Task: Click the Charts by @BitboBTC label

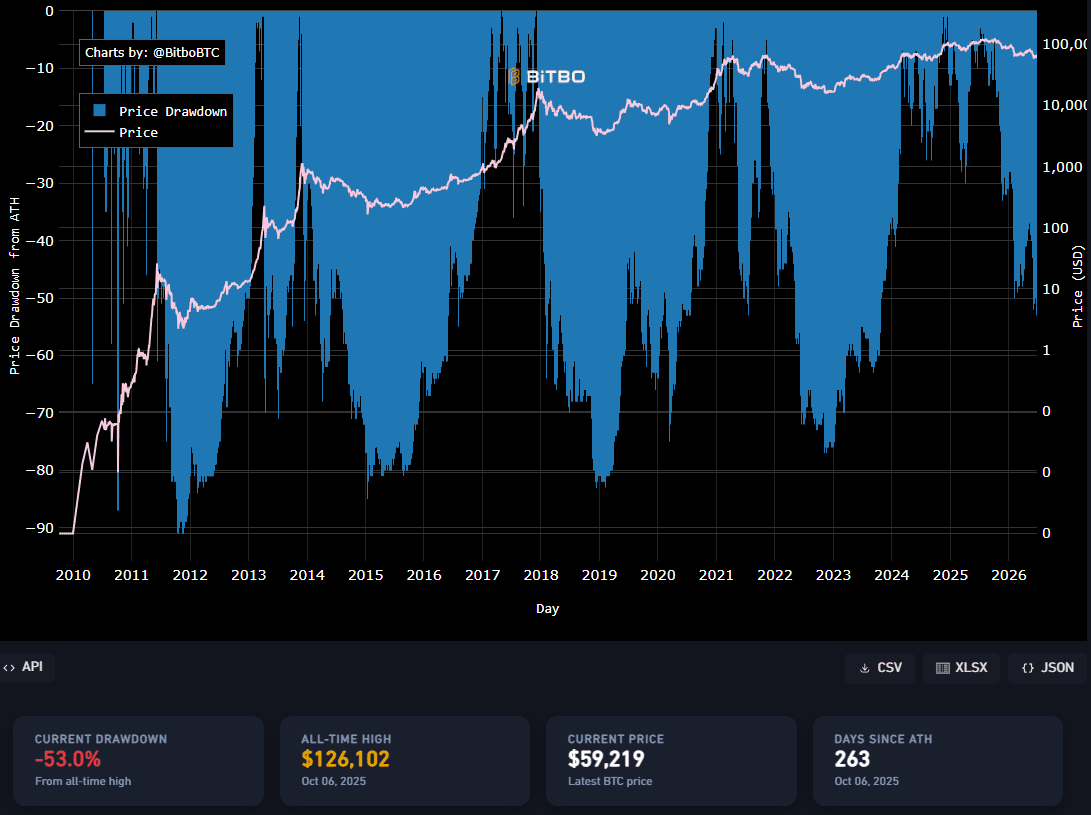Action: pos(152,52)
